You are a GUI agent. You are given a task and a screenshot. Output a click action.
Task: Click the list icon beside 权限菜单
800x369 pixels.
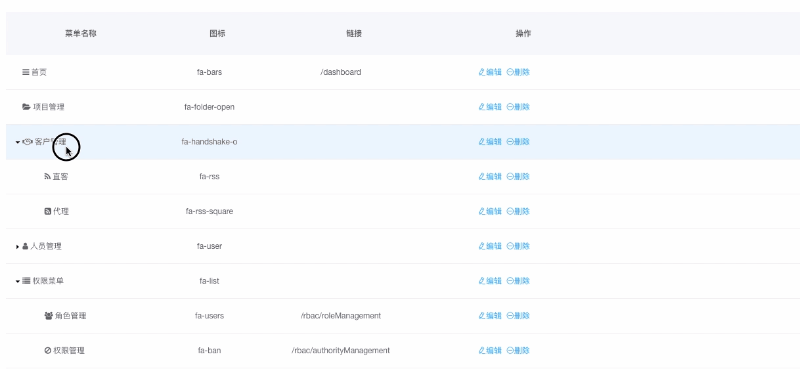(x=26, y=281)
